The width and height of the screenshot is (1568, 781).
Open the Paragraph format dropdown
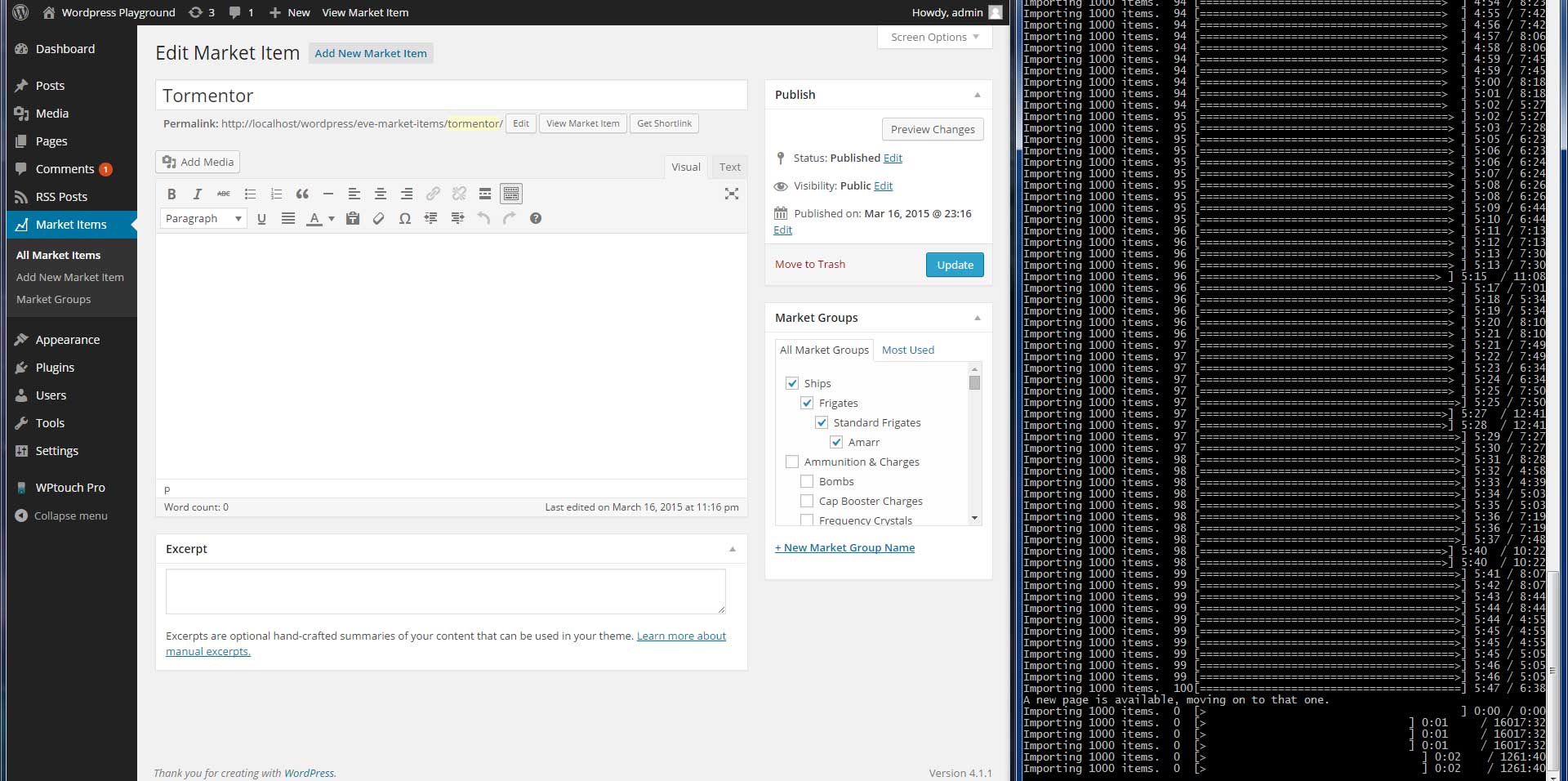pos(203,218)
